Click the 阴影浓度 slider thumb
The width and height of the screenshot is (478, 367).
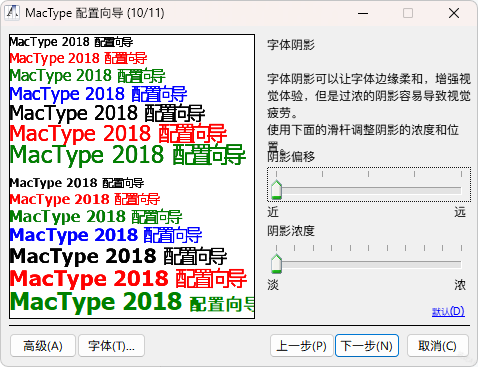tap(276, 264)
